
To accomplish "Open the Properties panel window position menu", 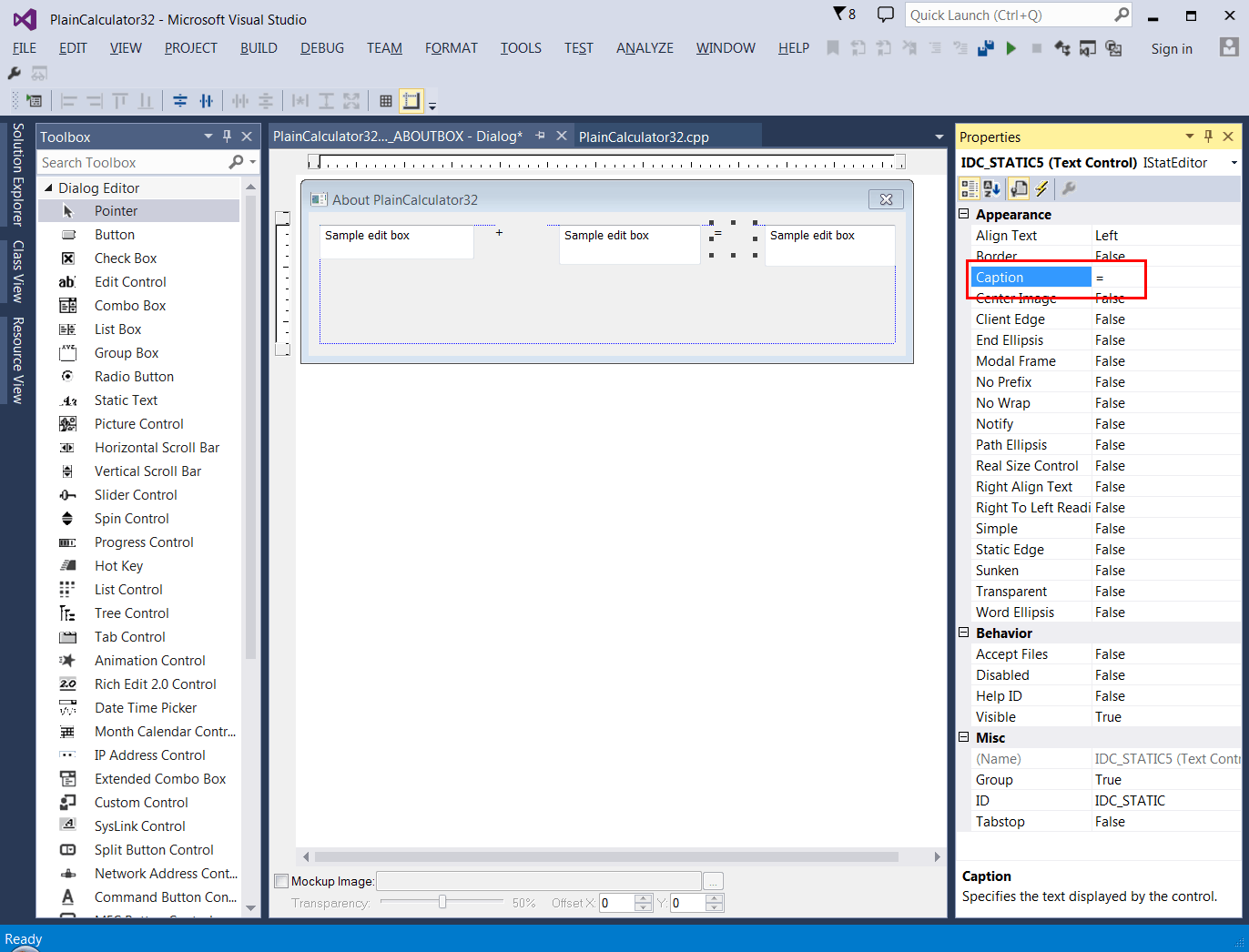I will pos(1189,137).
